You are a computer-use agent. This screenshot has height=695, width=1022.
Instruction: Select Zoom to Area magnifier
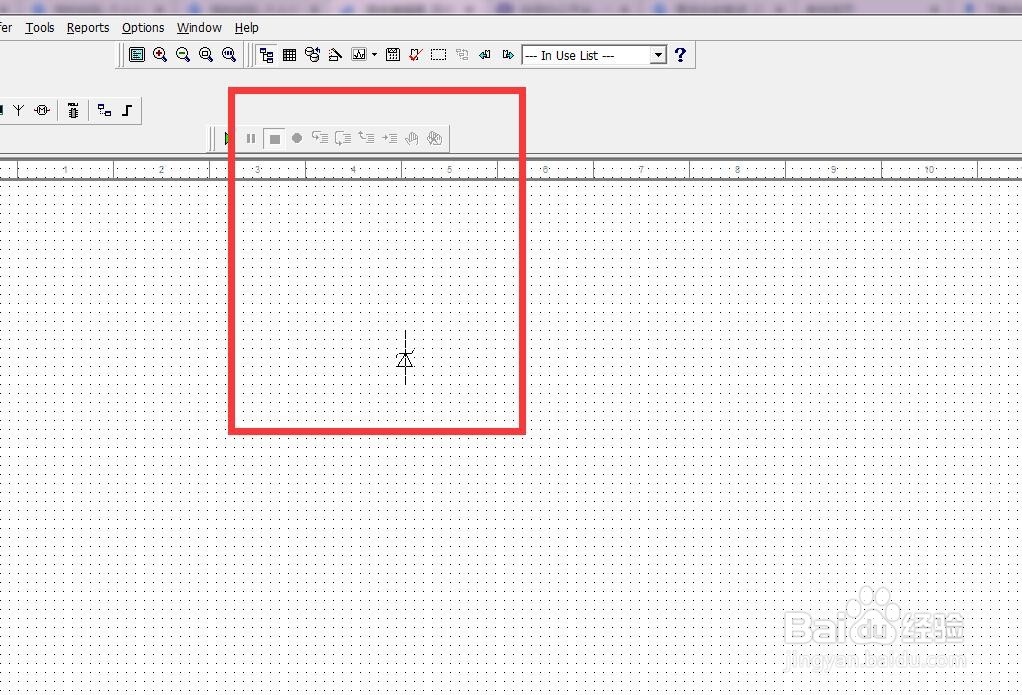point(206,55)
